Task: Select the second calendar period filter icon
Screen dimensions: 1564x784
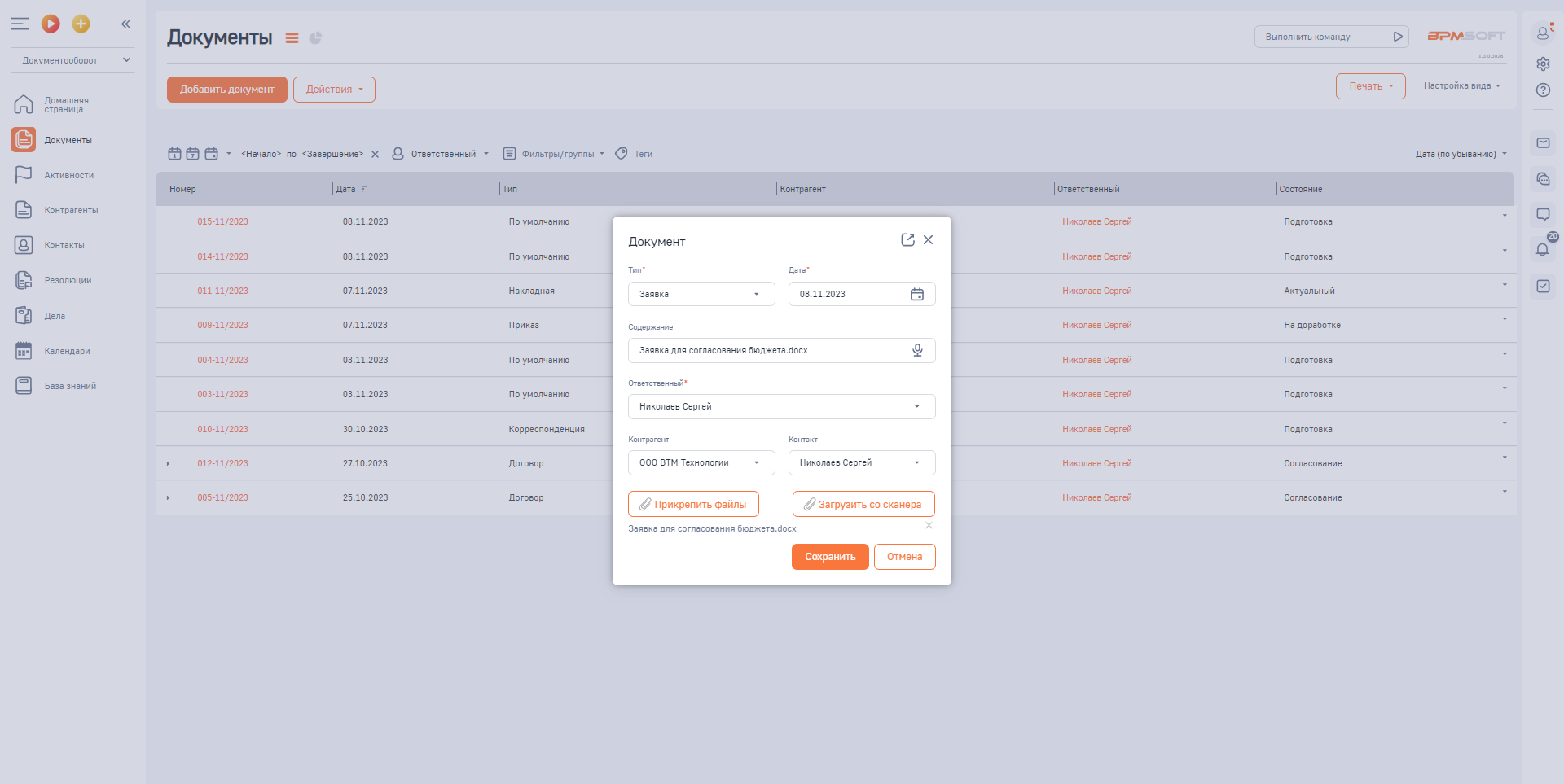Action: pyautogui.click(x=193, y=154)
